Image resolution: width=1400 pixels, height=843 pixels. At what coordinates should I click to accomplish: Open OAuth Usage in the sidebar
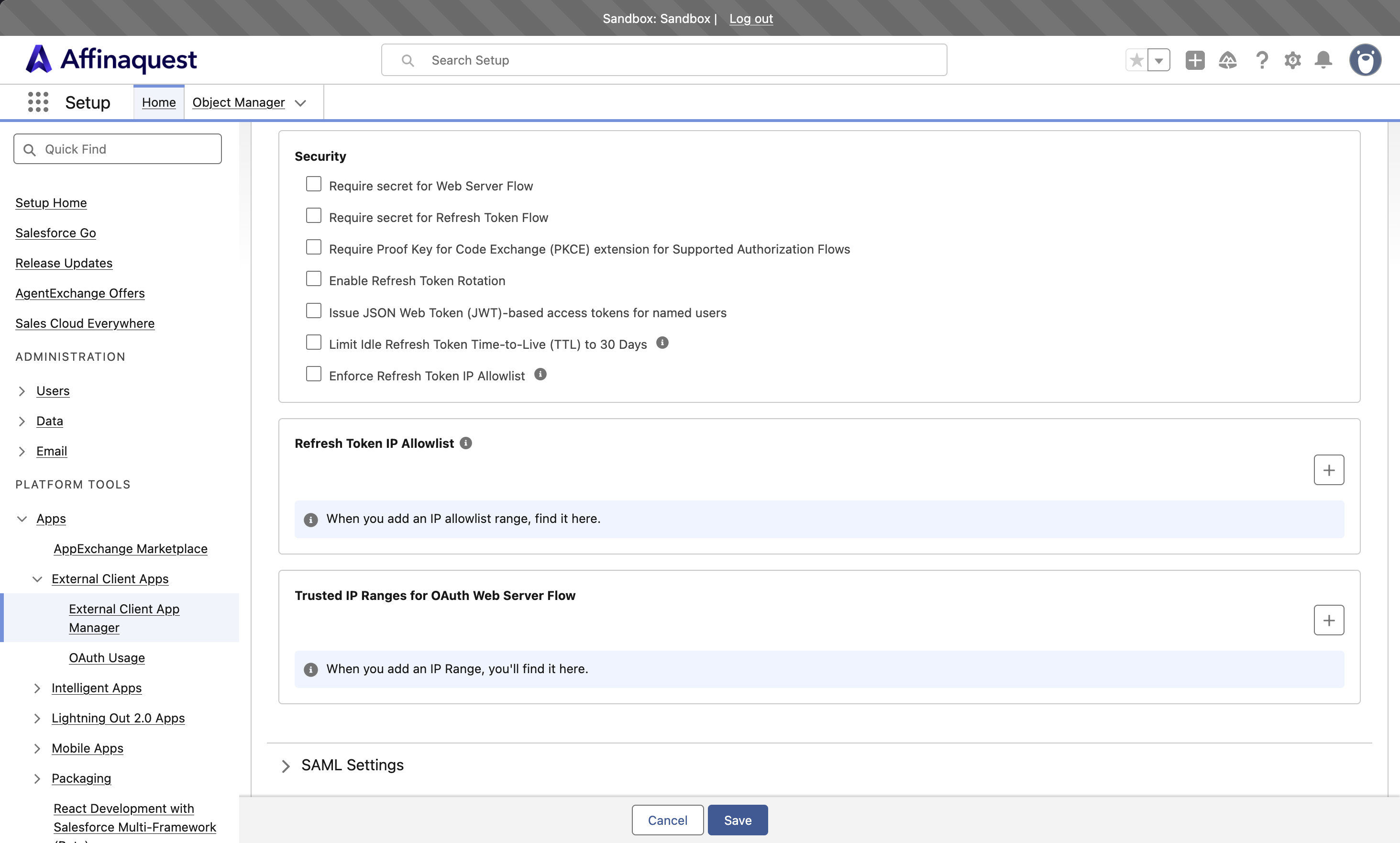coord(107,657)
